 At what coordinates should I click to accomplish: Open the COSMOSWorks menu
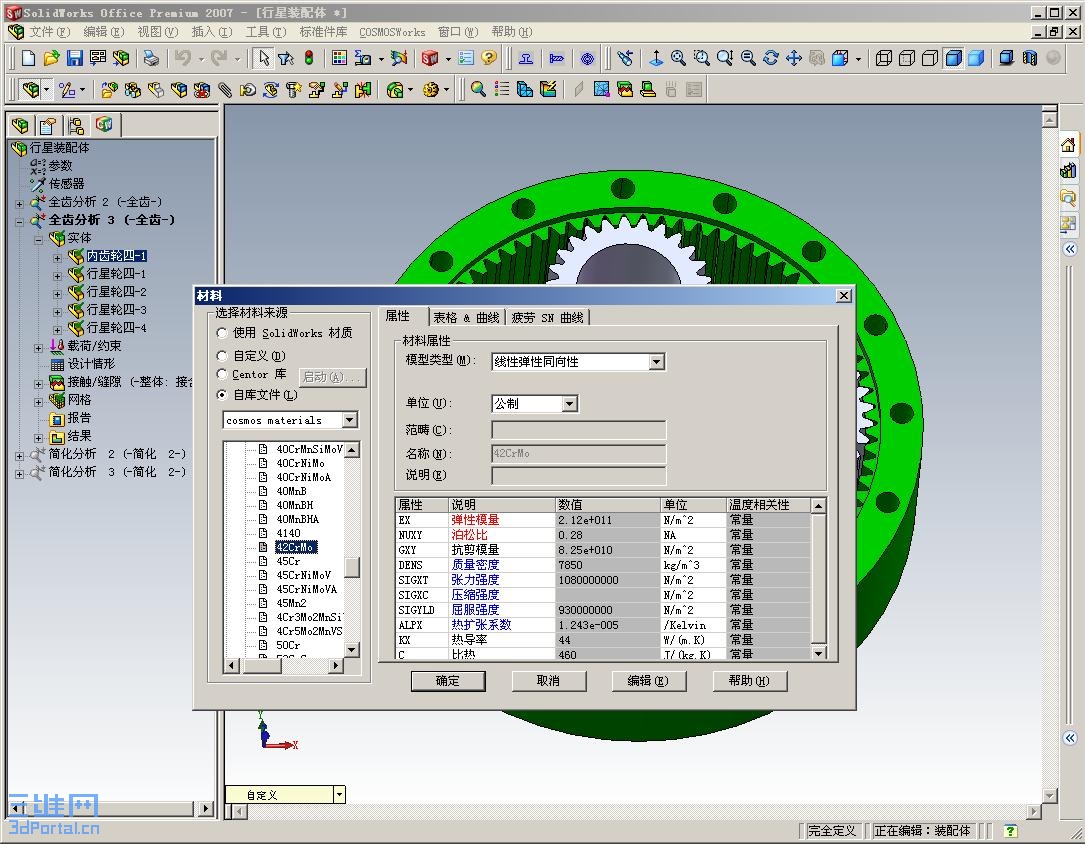392,32
